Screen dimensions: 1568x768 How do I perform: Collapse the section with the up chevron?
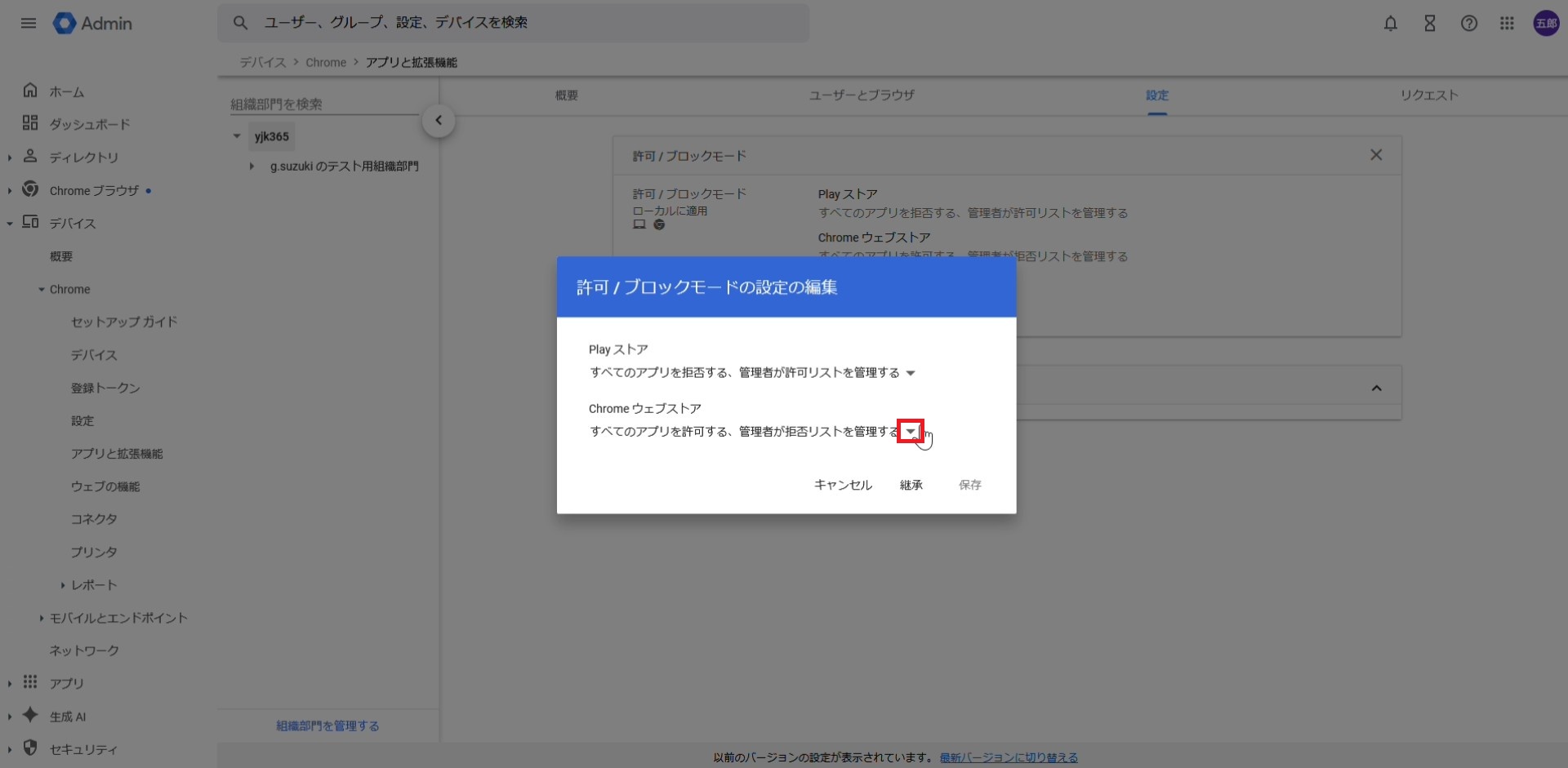point(1376,388)
